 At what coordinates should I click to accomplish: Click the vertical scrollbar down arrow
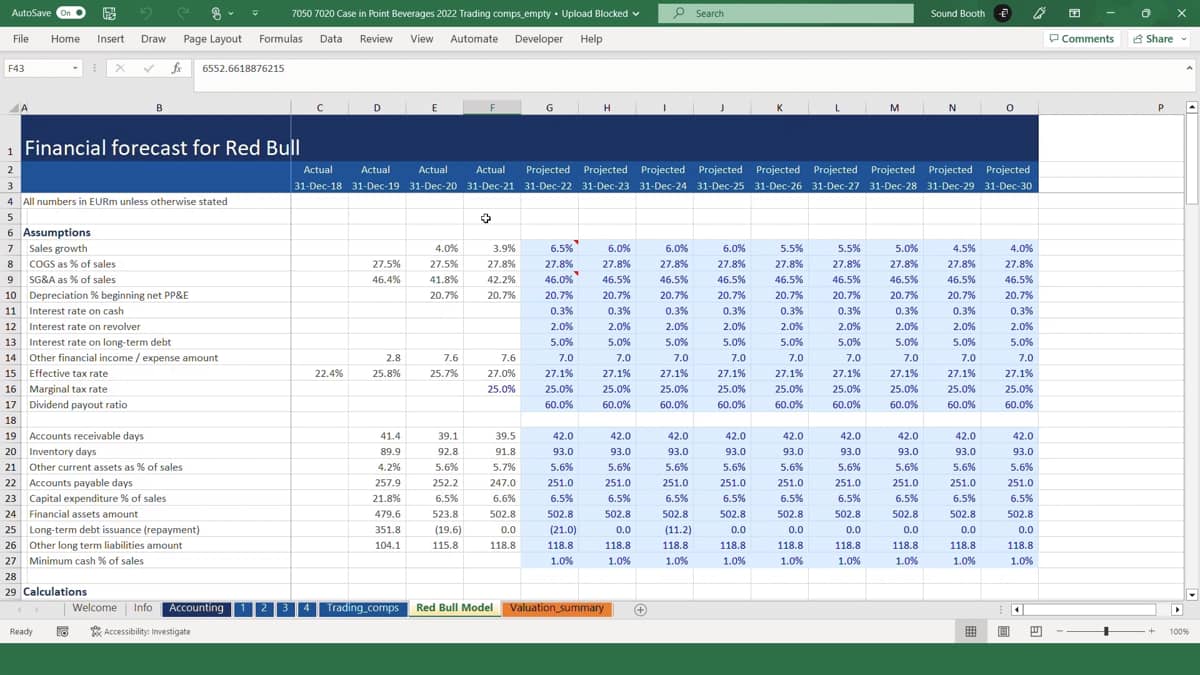1191,594
